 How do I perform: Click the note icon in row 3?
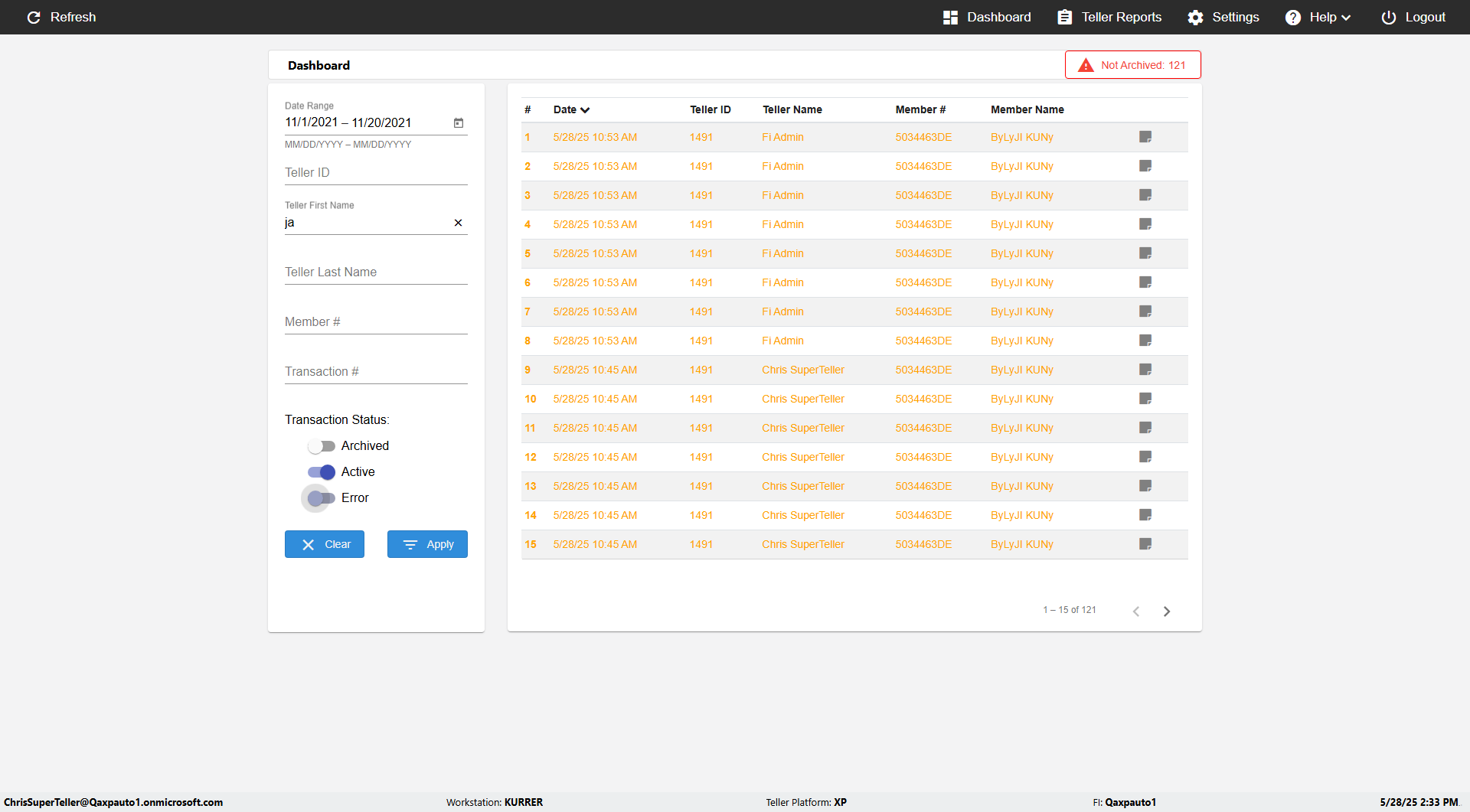1145,195
